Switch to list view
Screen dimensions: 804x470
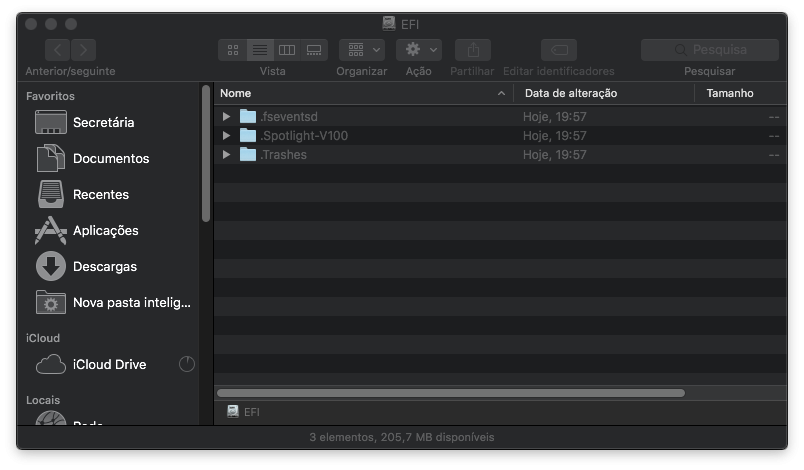(x=260, y=50)
